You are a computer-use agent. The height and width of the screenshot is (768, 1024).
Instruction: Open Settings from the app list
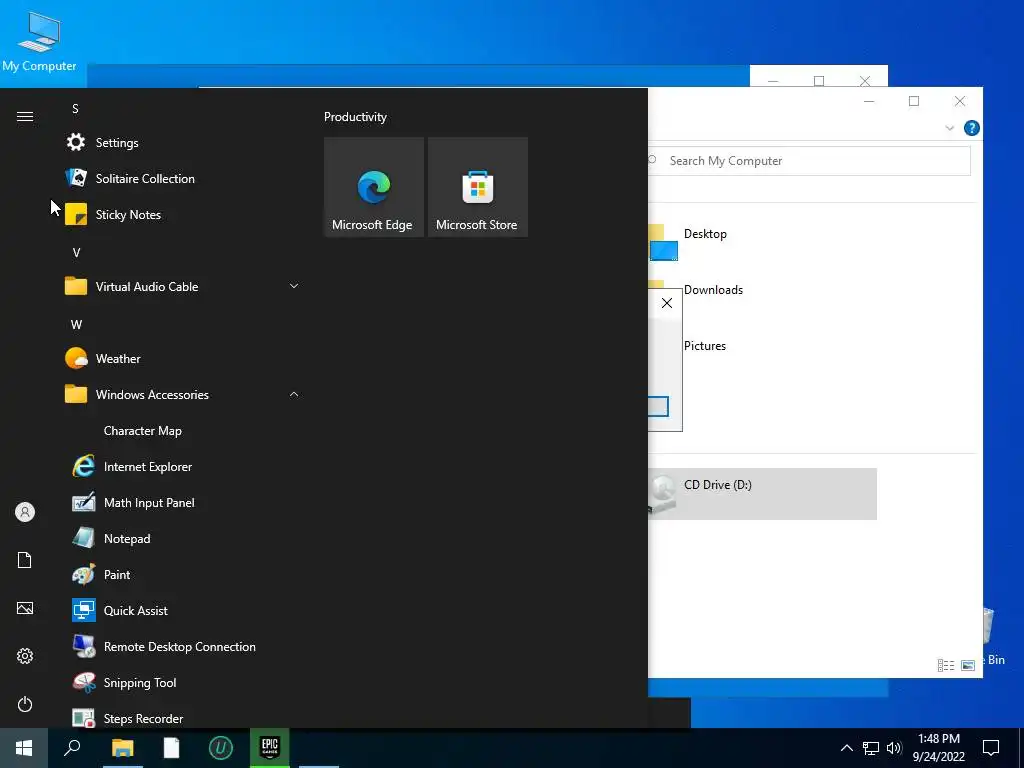pyautogui.click(x=183, y=142)
